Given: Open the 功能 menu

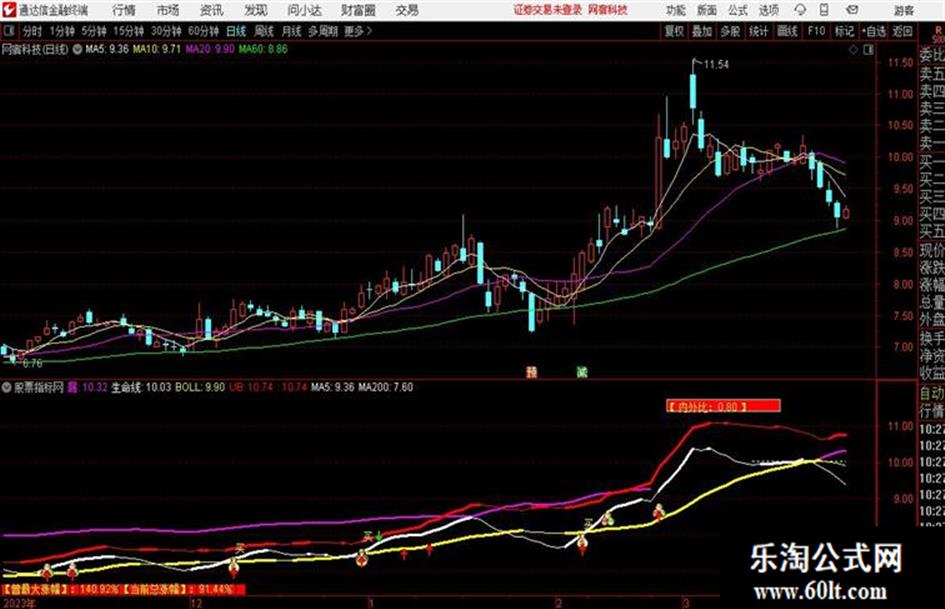Looking at the screenshot, I should click(x=676, y=10).
